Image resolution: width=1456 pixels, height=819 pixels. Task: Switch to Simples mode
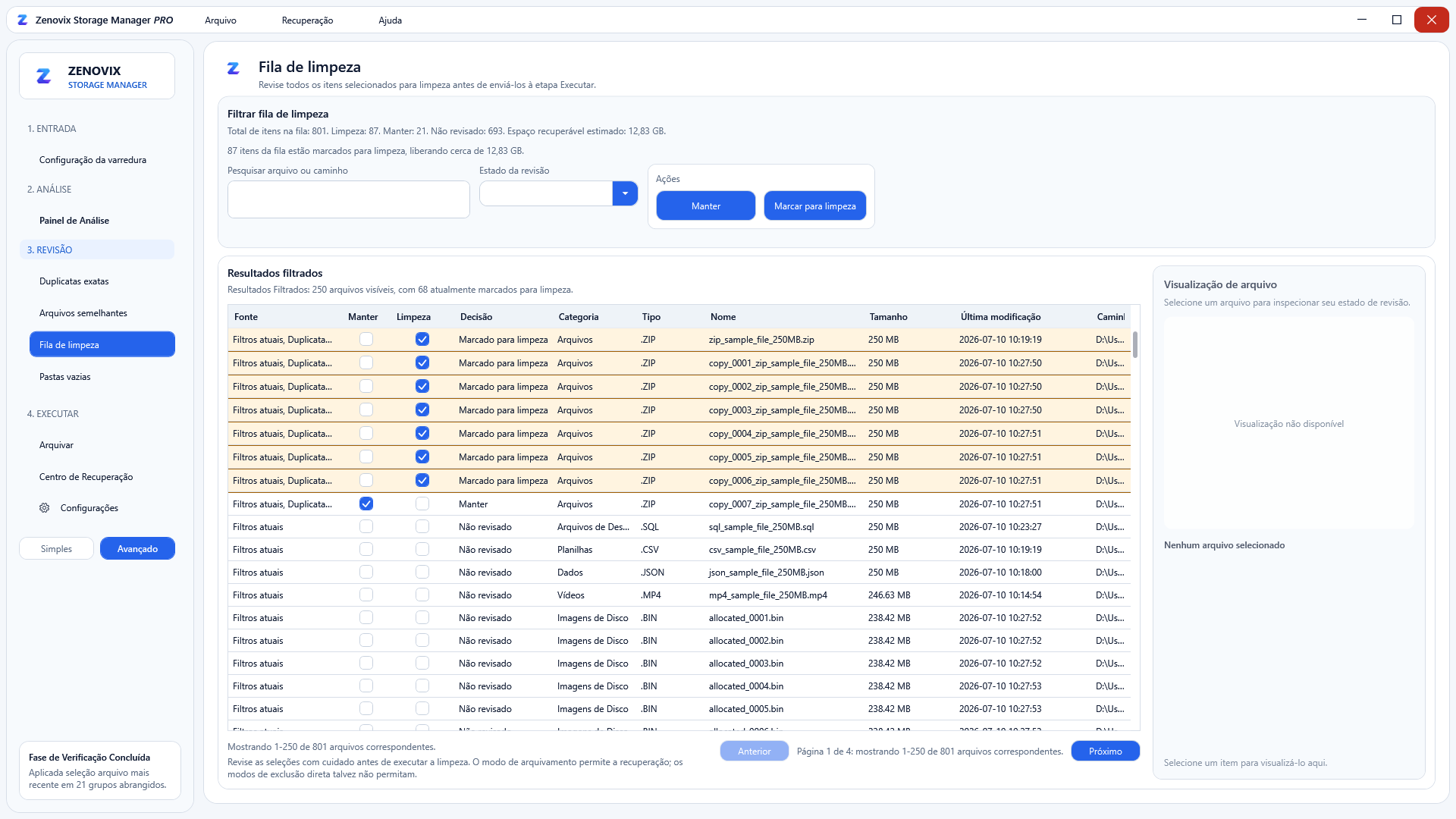pos(57,549)
